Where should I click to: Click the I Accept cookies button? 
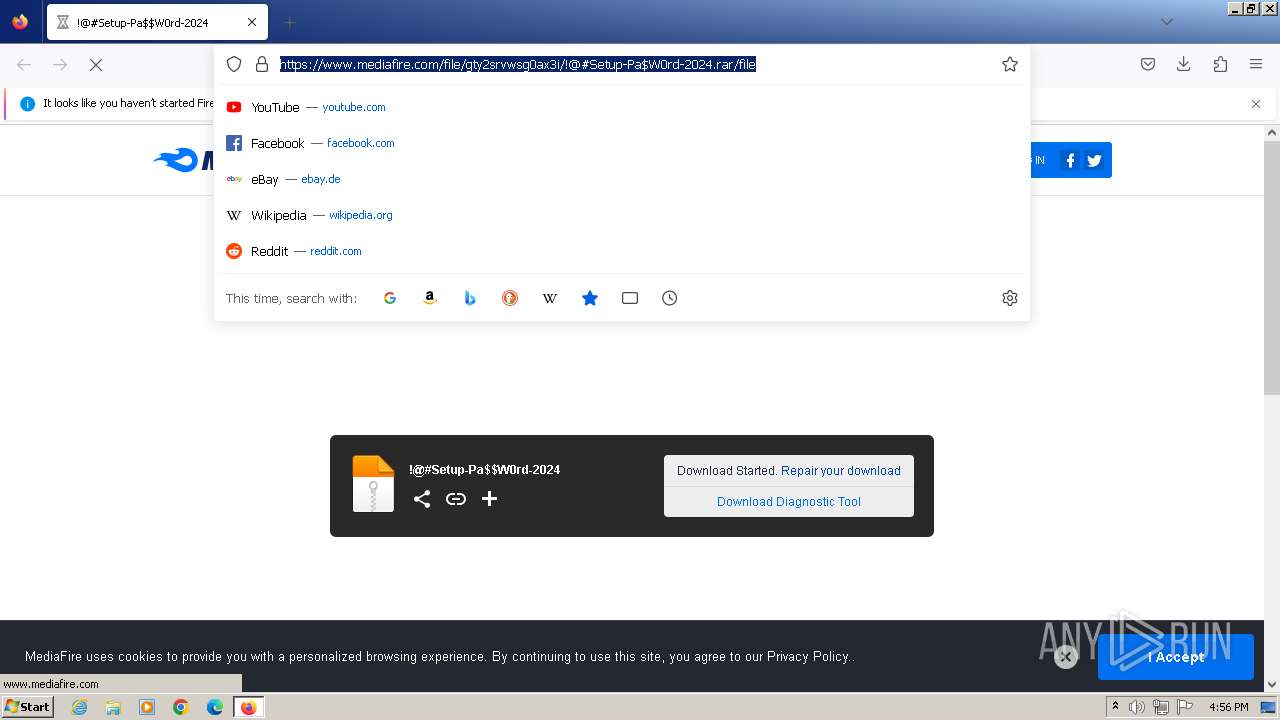[x=1176, y=657]
